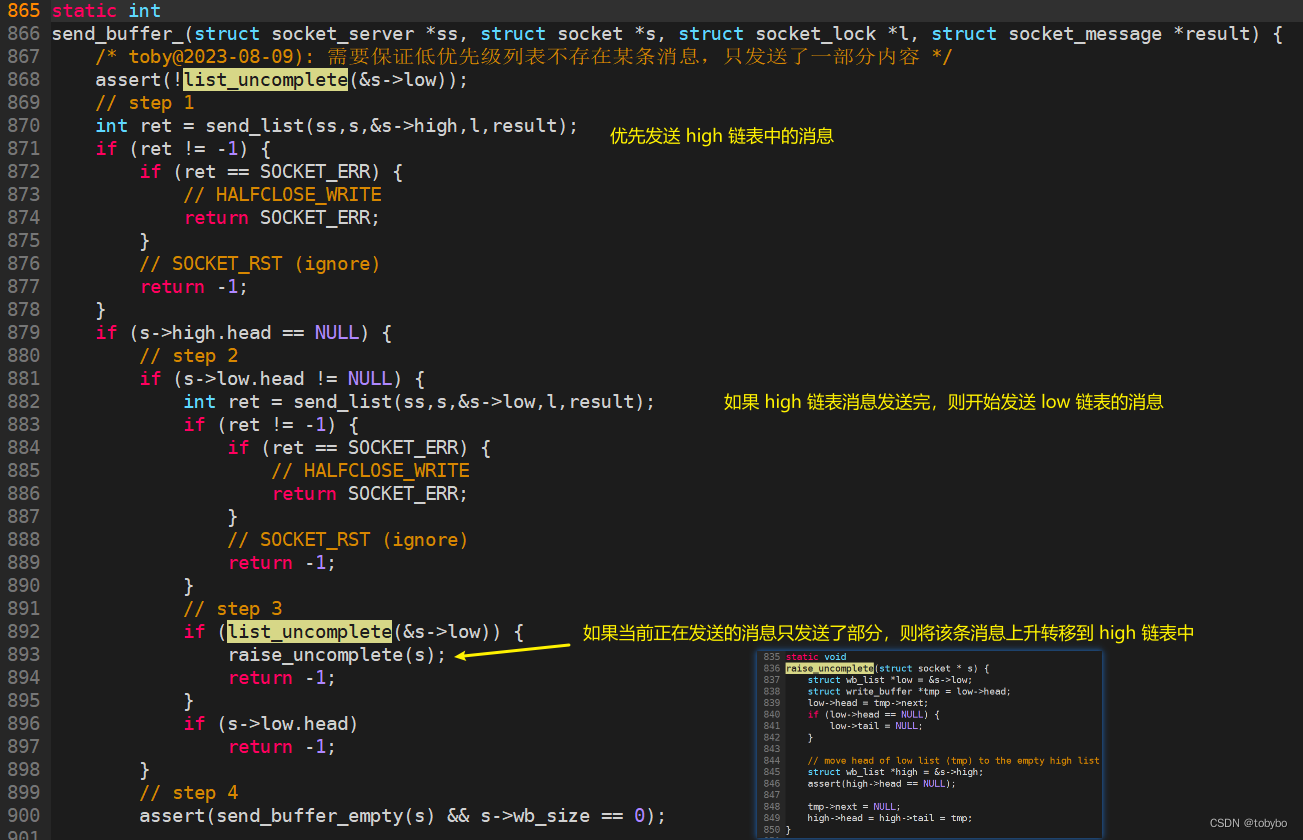
Task: Click 'if (ret != -1) {' on line 883
Action: [271, 425]
